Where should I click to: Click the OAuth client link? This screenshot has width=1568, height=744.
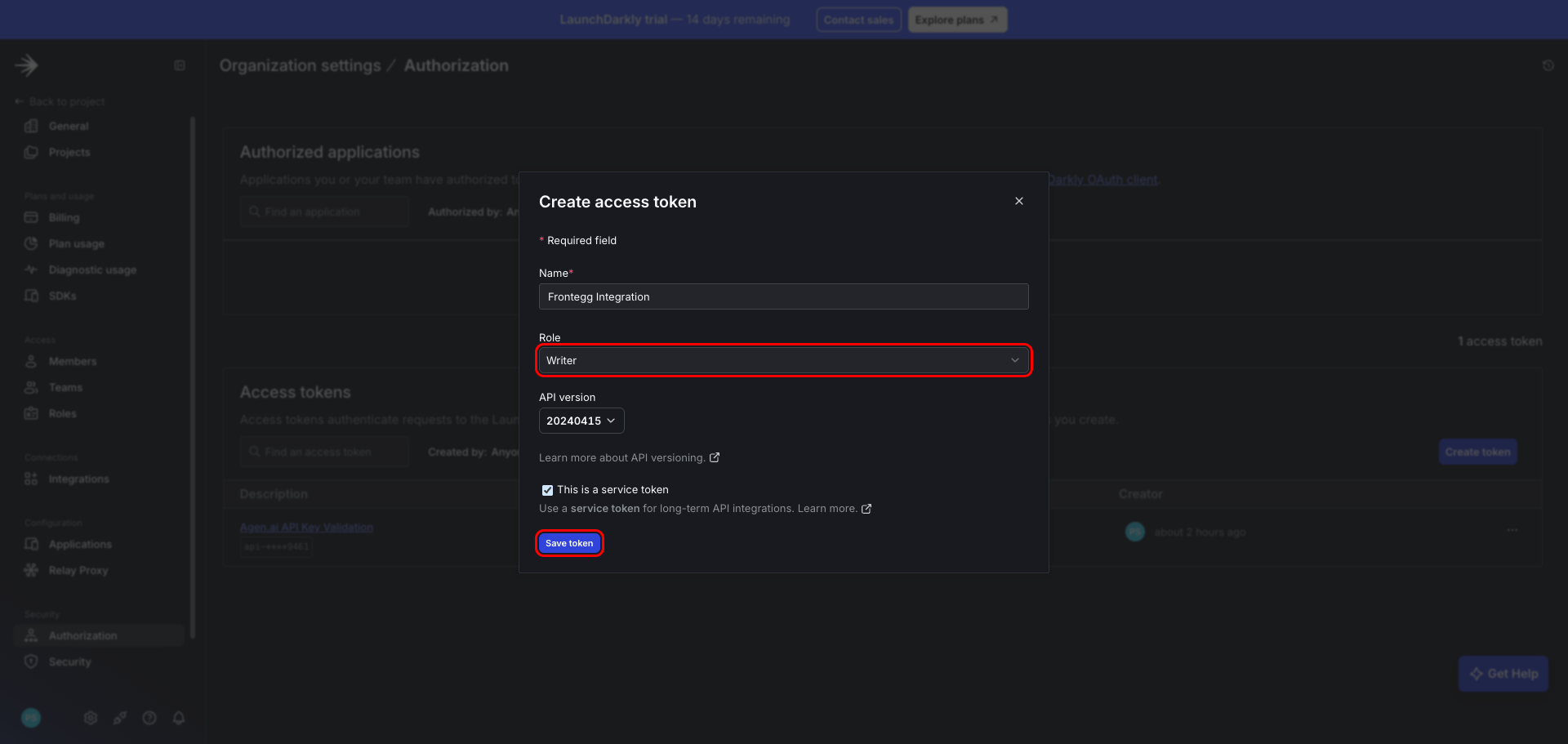[x=1103, y=180]
